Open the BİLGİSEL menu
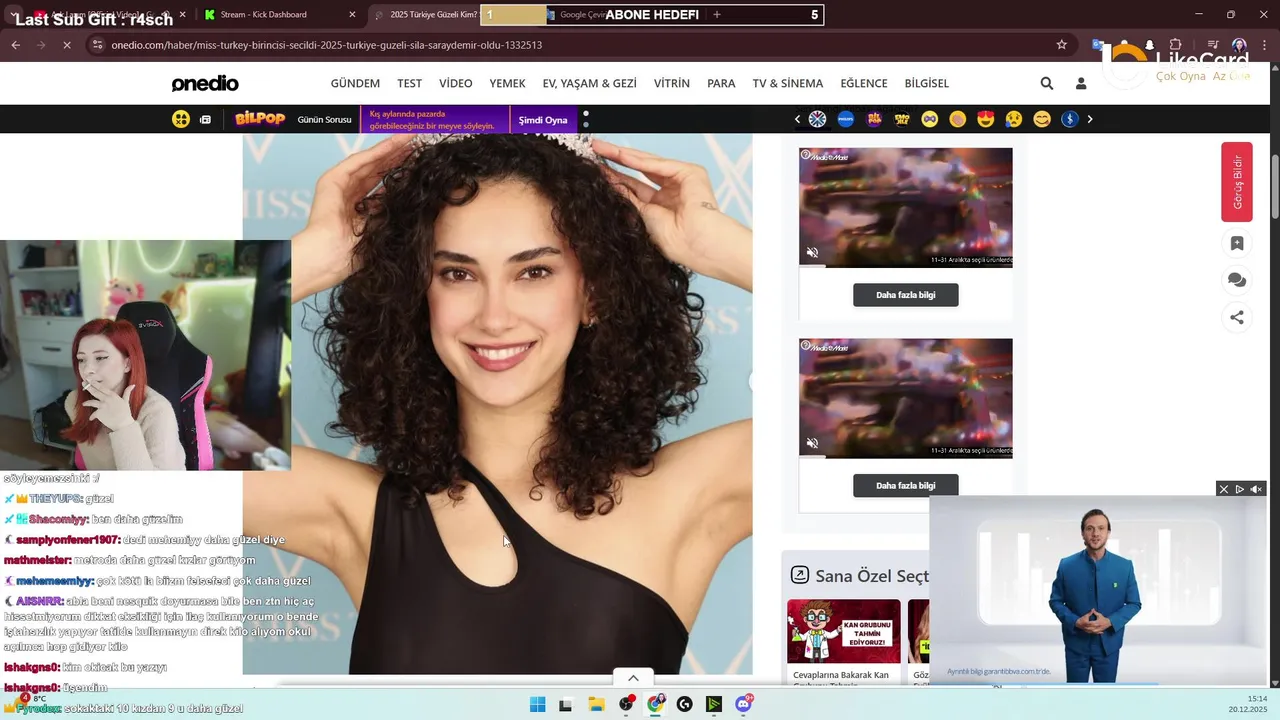The image size is (1280, 720). (927, 83)
